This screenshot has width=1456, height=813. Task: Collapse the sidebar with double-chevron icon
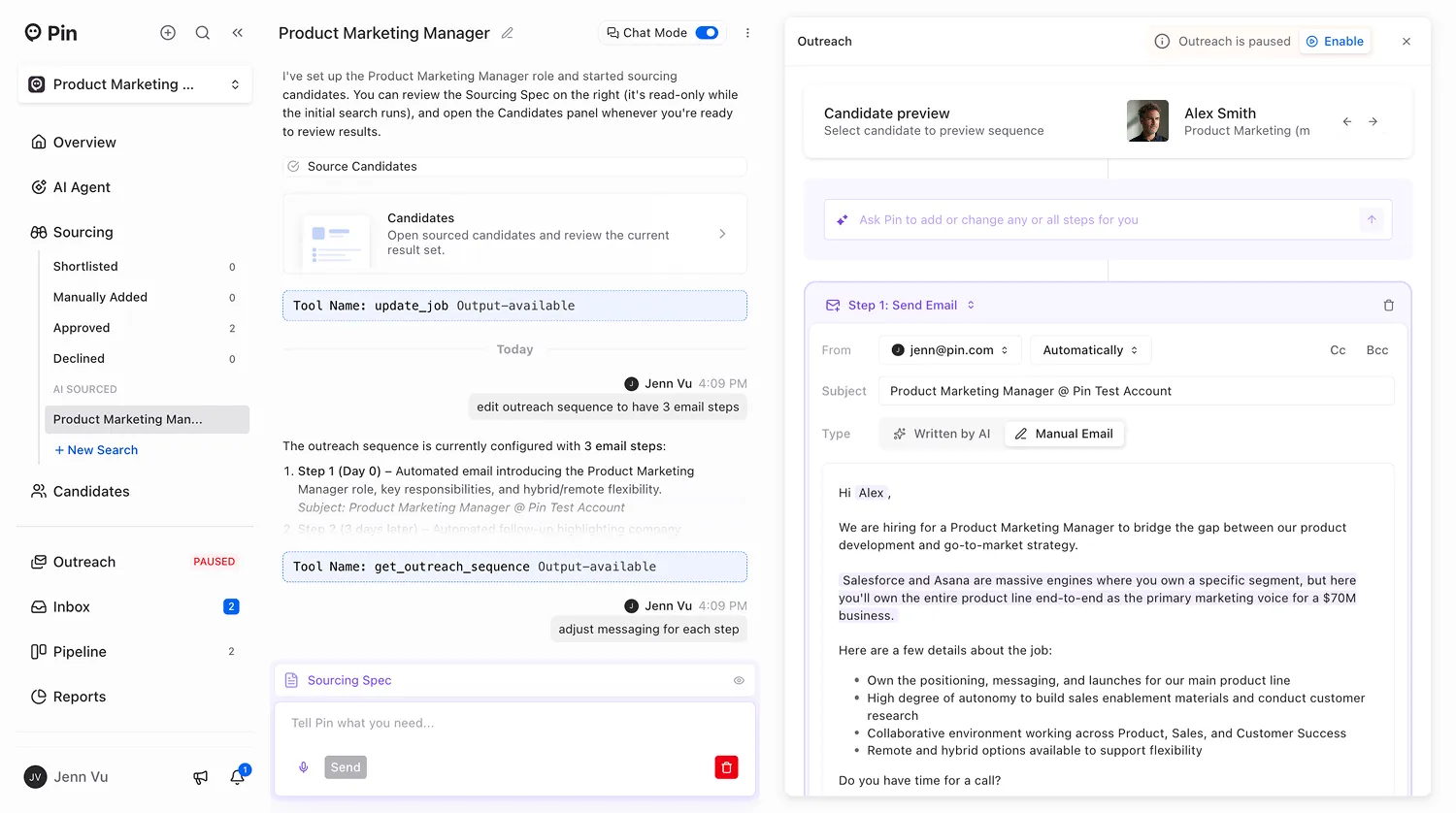(238, 33)
